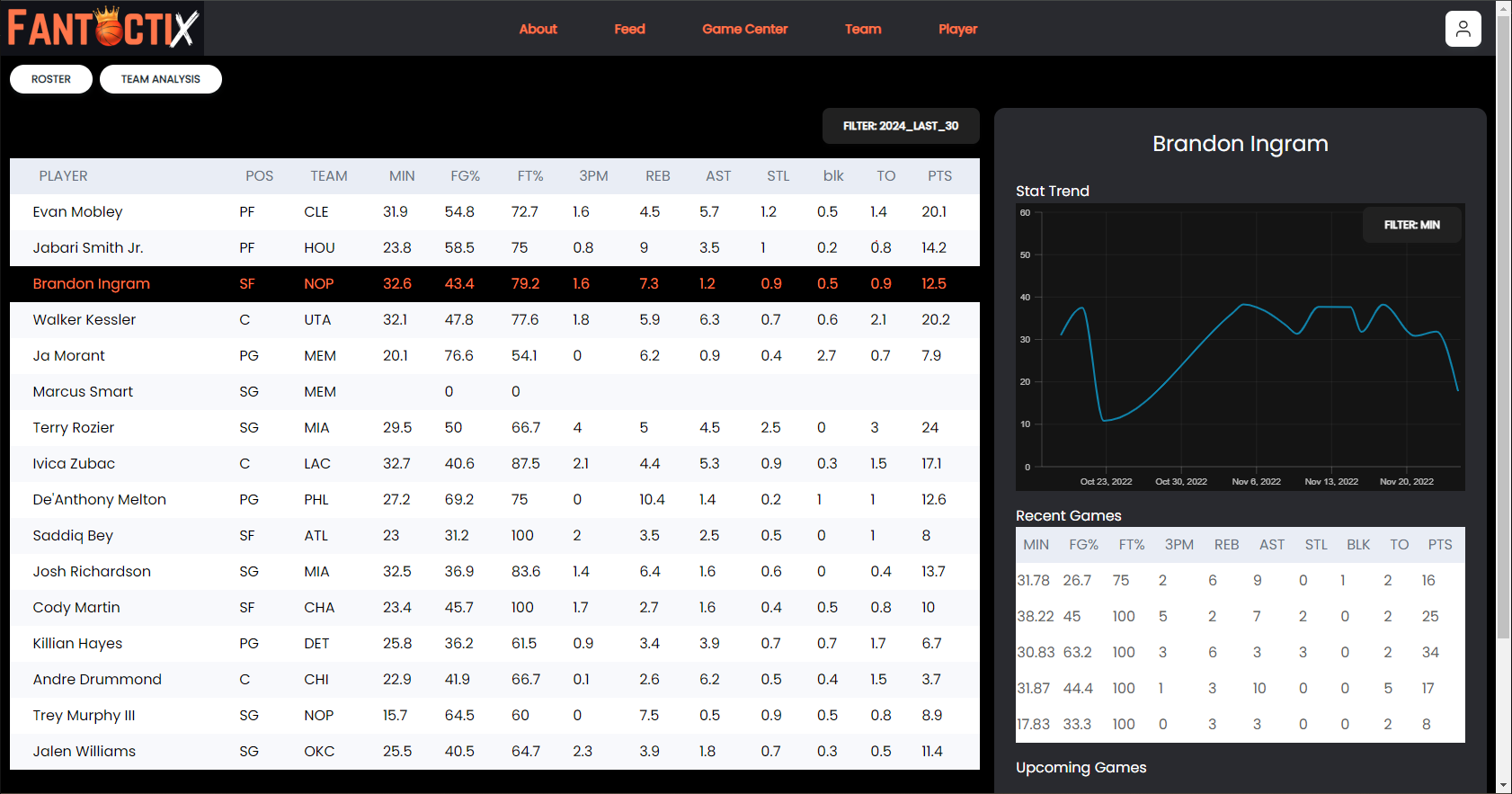Navigate to the Team page

pyautogui.click(x=862, y=29)
